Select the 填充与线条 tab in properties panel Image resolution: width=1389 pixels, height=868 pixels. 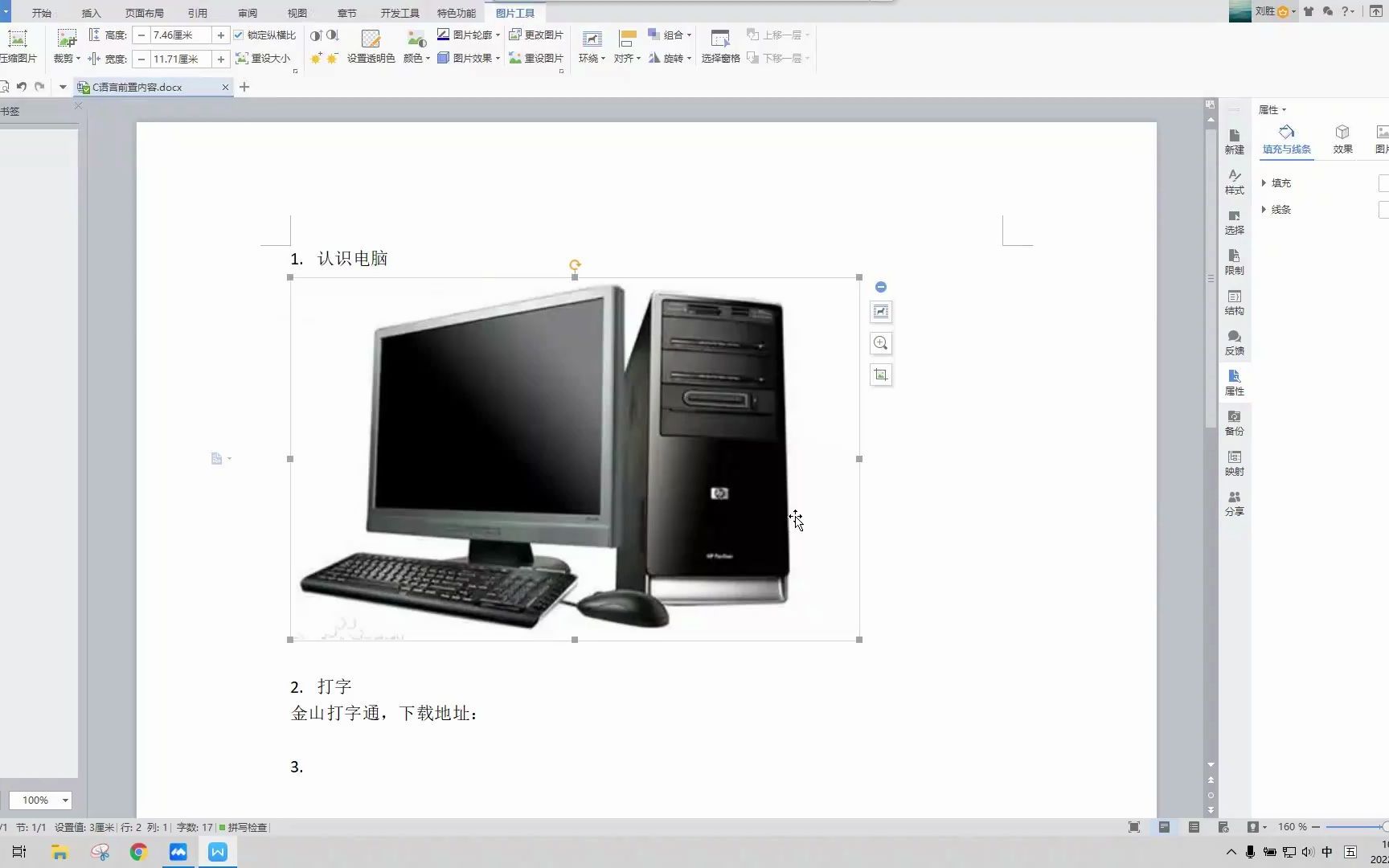pos(1286,140)
